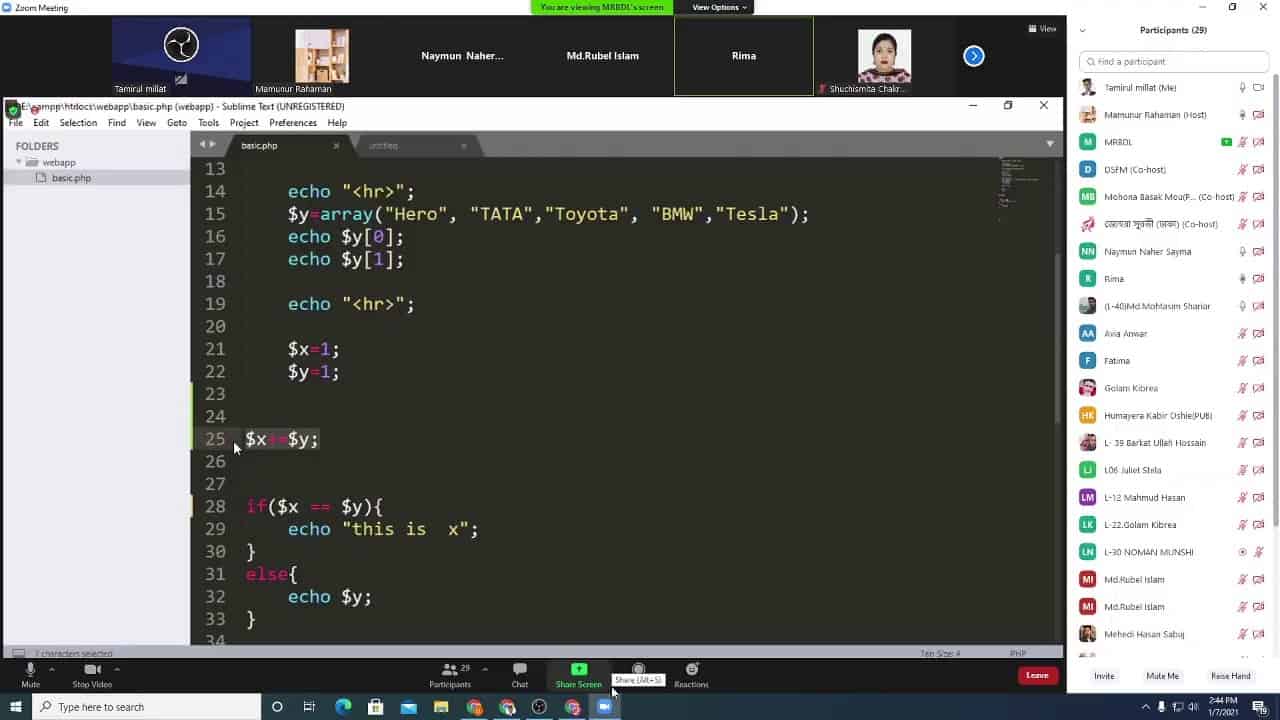
Task: Mute microphone in Zoom toolbar
Action: [30, 670]
